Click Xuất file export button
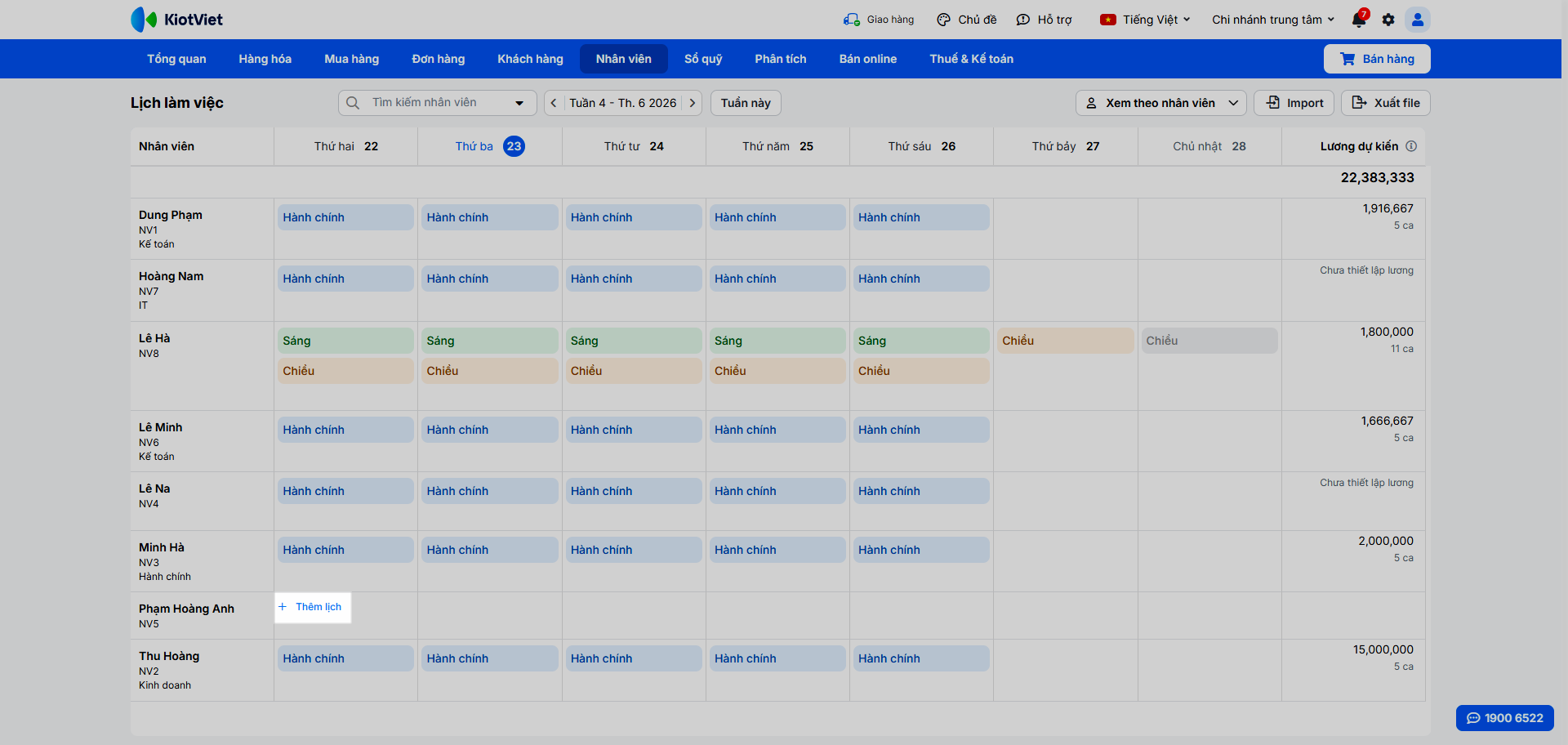This screenshot has width=1568, height=745. tap(1385, 103)
